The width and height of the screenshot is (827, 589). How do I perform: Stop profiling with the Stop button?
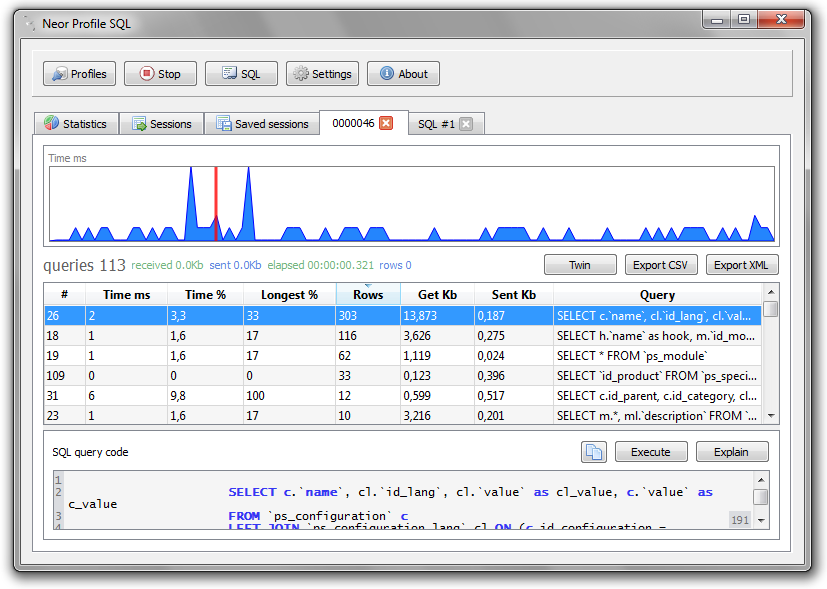click(160, 74)
